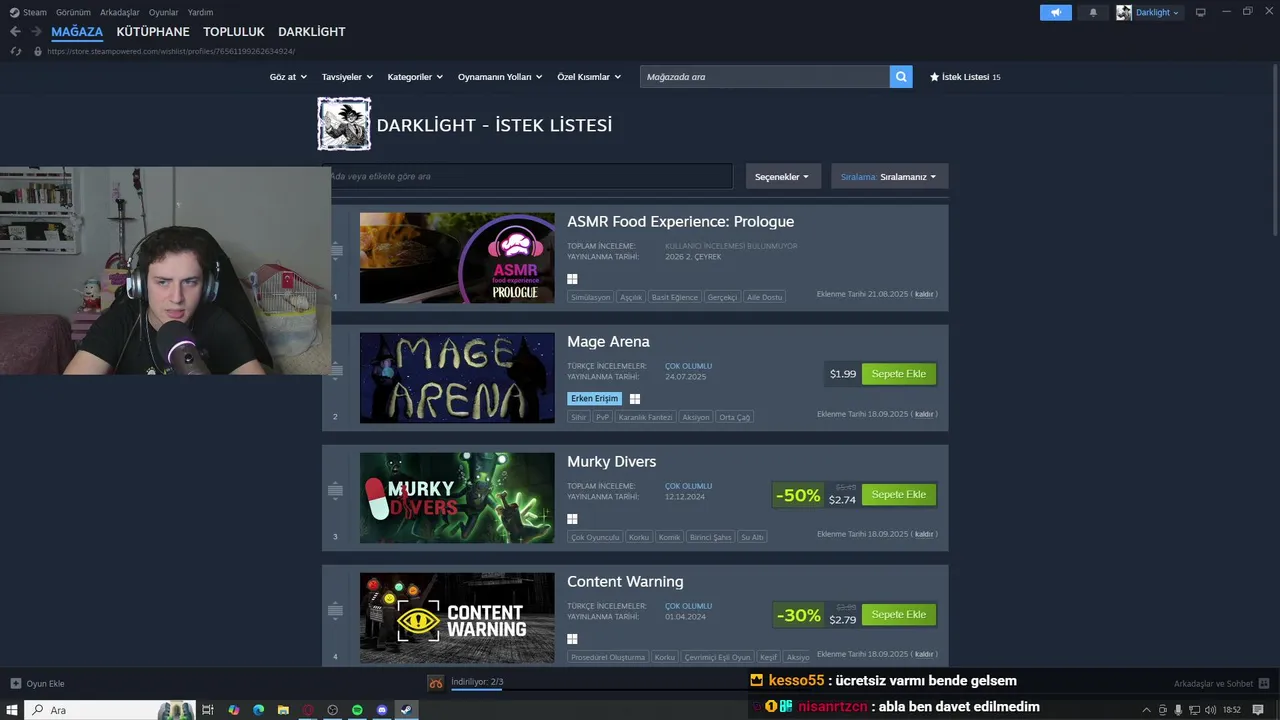The width and height of the screenshot is (1280, 720).
Task: Expand the Özel Kısımlar dropdown
Action: [589, 77]
